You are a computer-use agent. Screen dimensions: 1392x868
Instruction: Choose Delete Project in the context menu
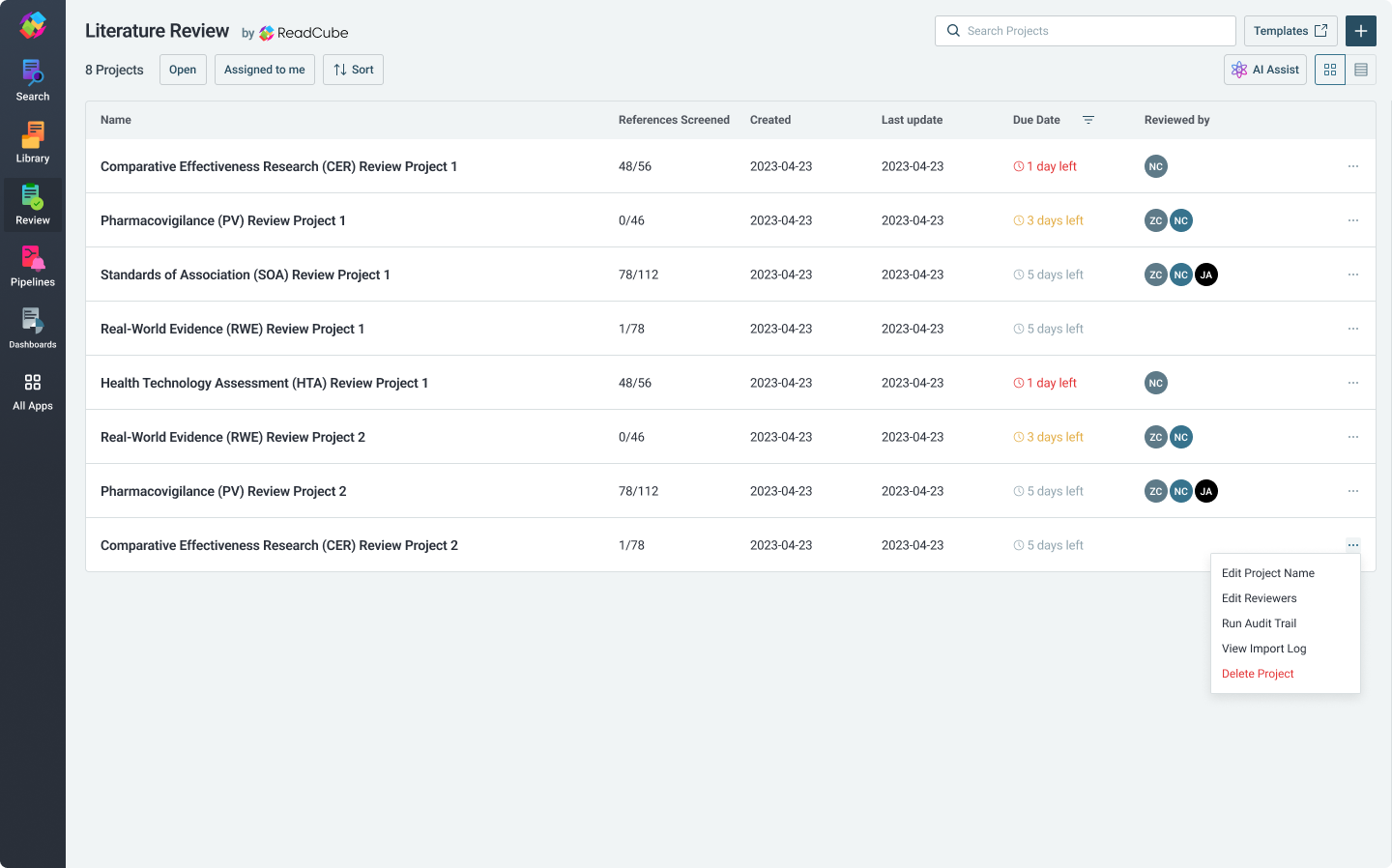(1258, 674)
